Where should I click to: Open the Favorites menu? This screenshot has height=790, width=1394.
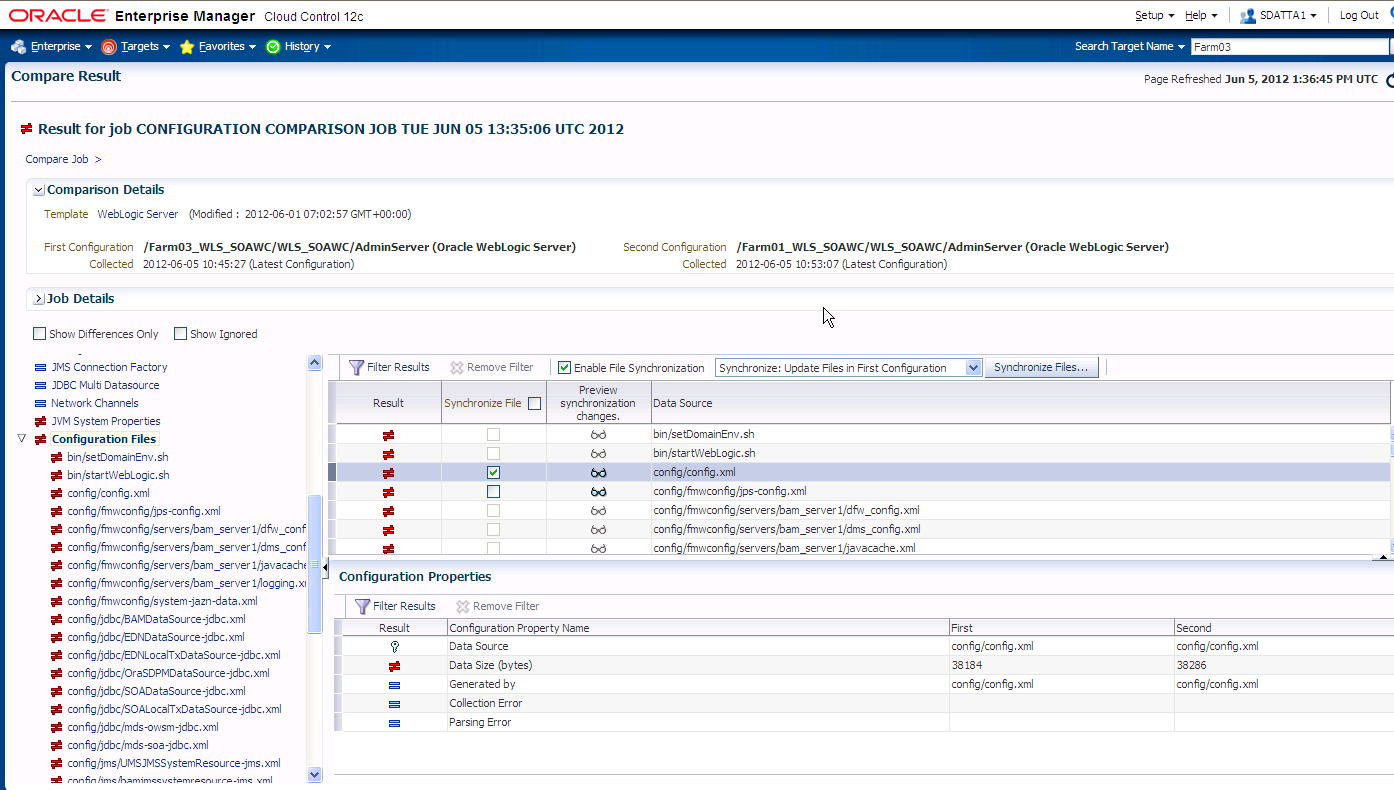(218, 46)
